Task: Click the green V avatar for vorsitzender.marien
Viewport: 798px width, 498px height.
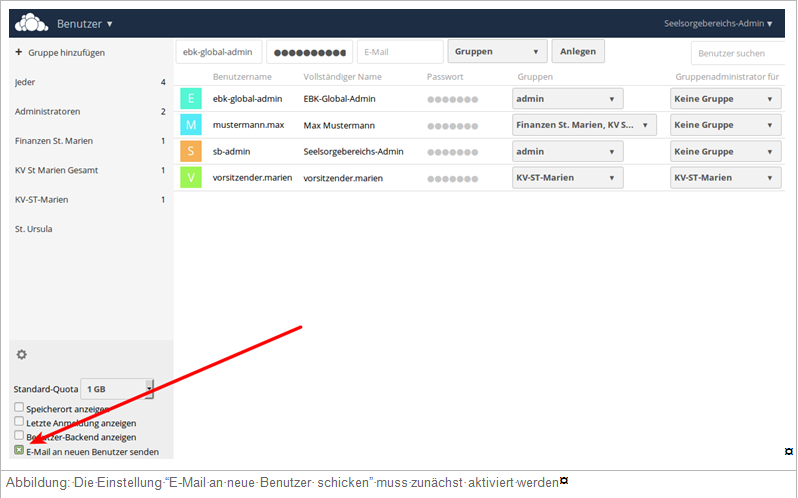Action: 191,178
